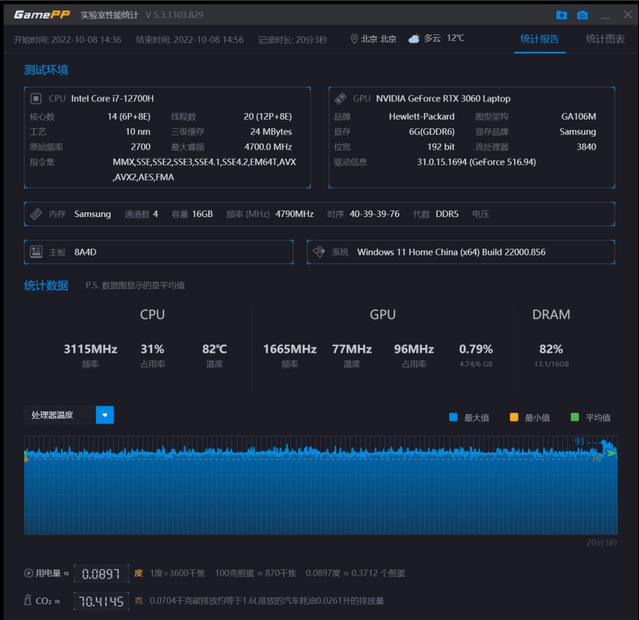
Task: Open the folder export icon in title bar
Action: point(561,15)
